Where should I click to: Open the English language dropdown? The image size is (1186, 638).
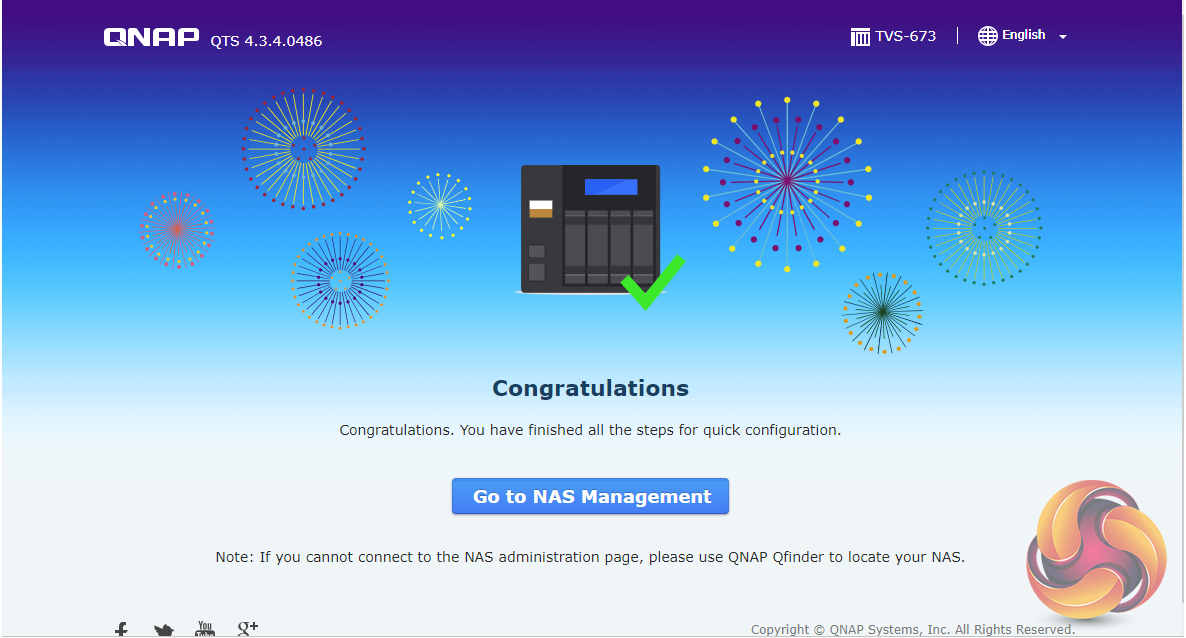tap(1022, 36)
